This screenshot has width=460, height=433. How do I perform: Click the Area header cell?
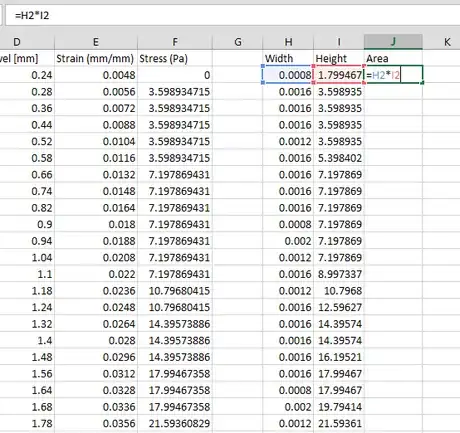pos(393,58)
